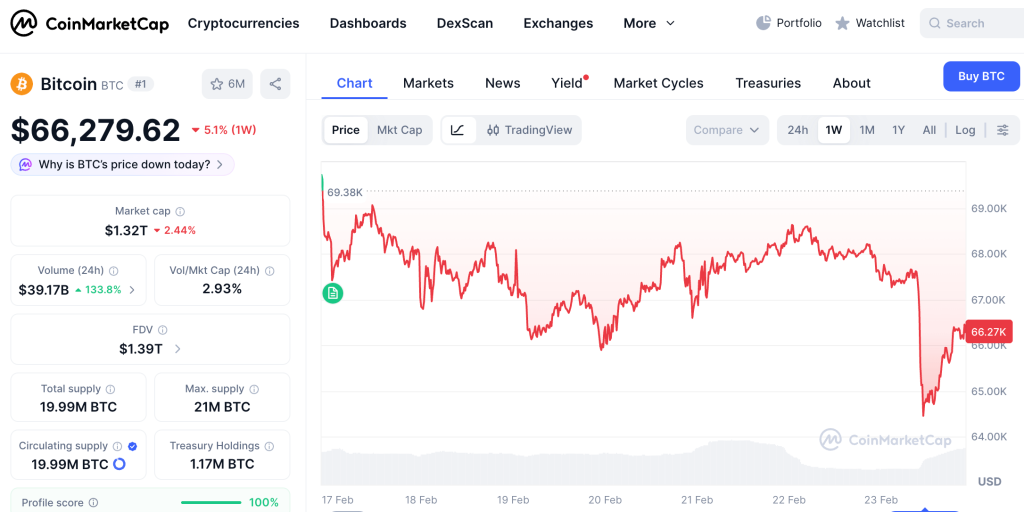
Task: Click the CoinMarketCap logo
Action: [x=89, y=24]
